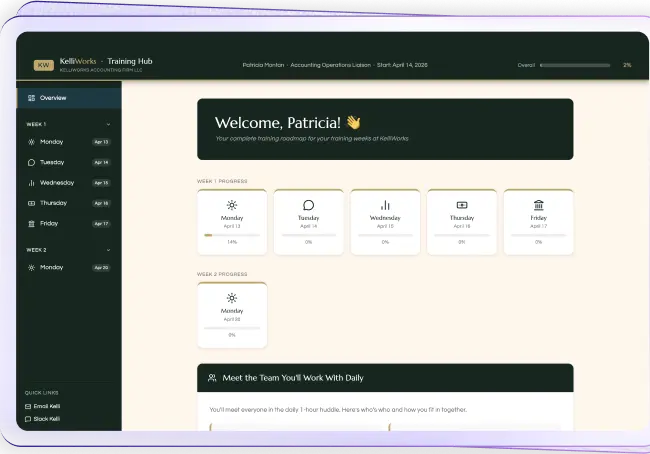Select Week 1 Monday in sidebar
The image size is (650, 454).
[69, 142]
